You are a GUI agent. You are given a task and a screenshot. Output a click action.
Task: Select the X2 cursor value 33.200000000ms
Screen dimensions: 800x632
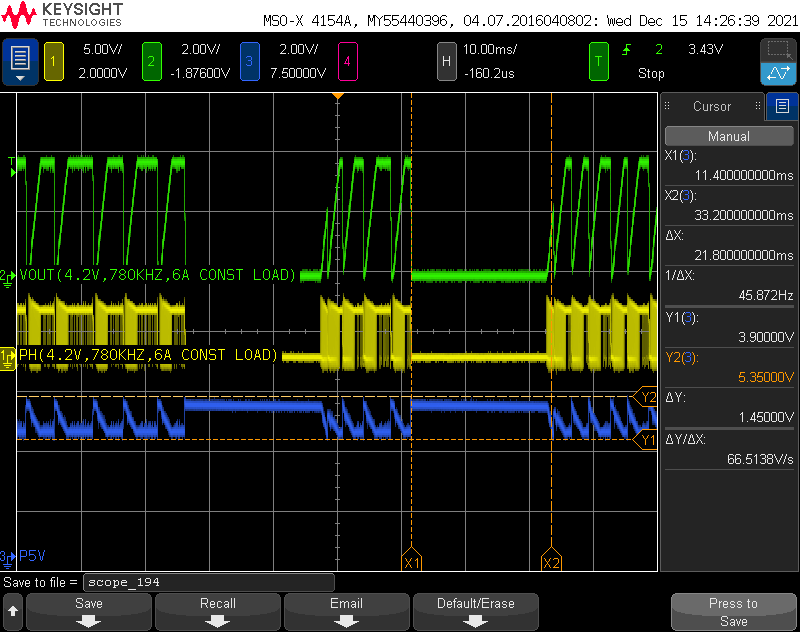(x=744, y=215)
